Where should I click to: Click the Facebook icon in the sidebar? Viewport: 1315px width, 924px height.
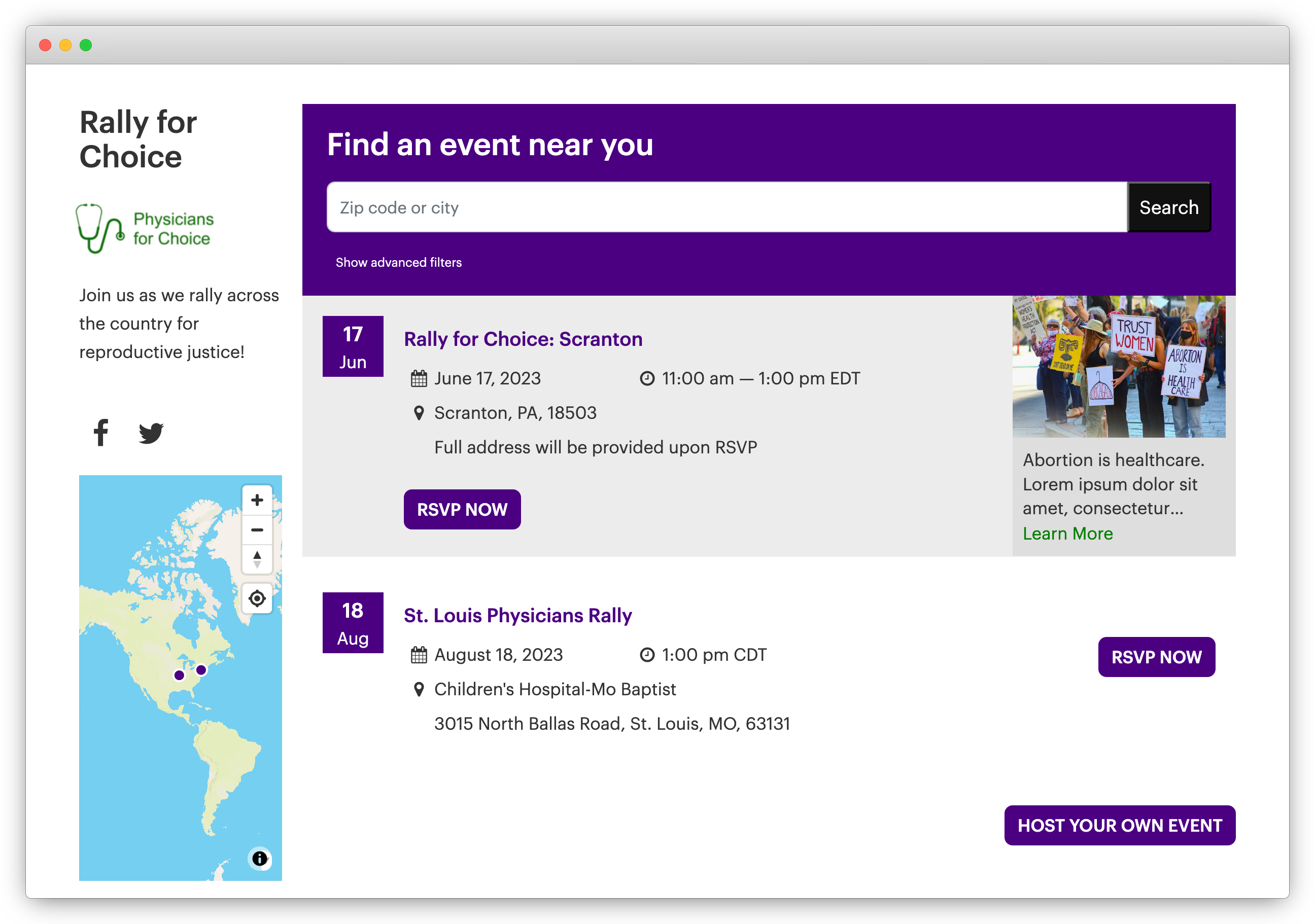tap(101, 434)
